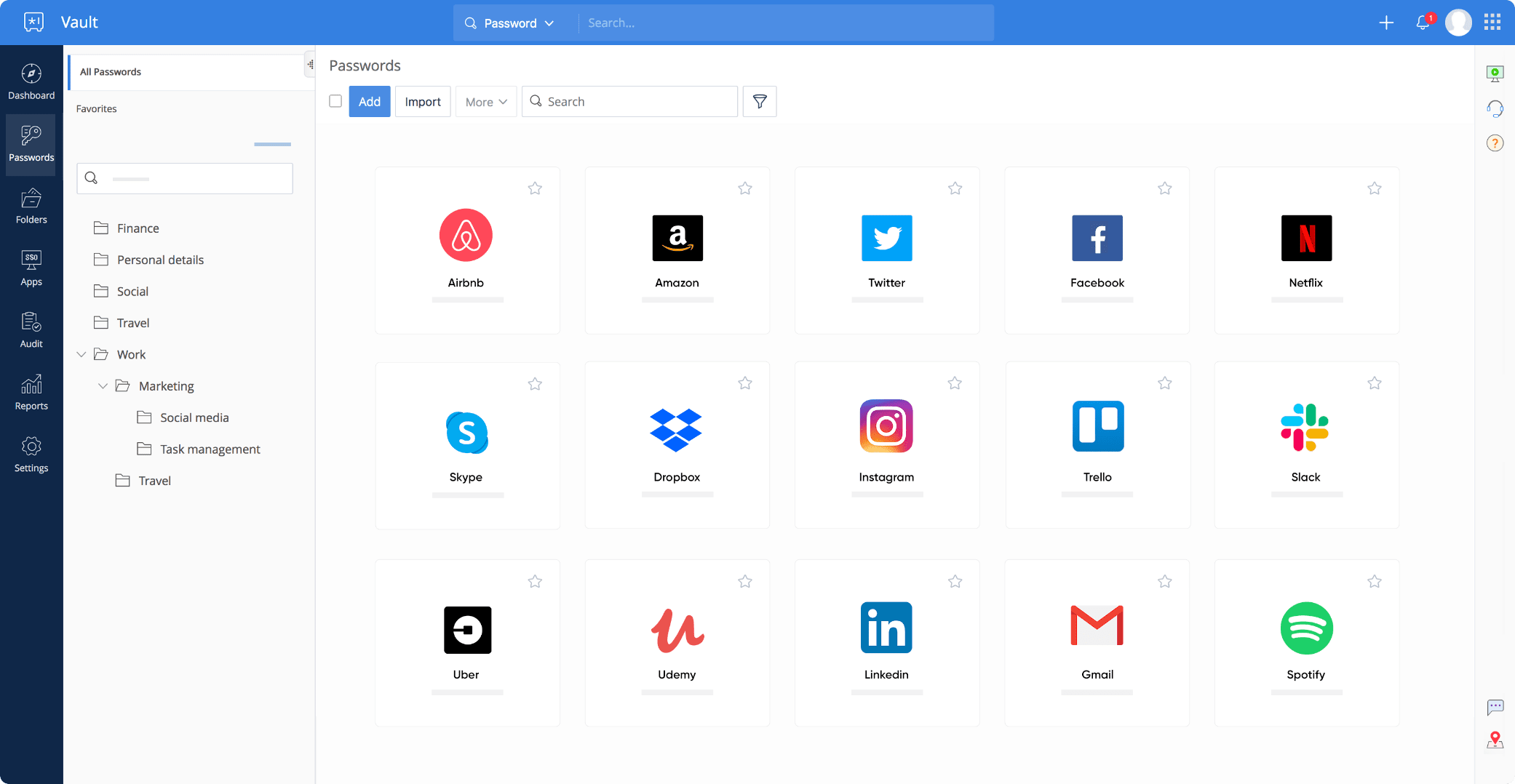Click the Vault logo icon

point(33,22)
